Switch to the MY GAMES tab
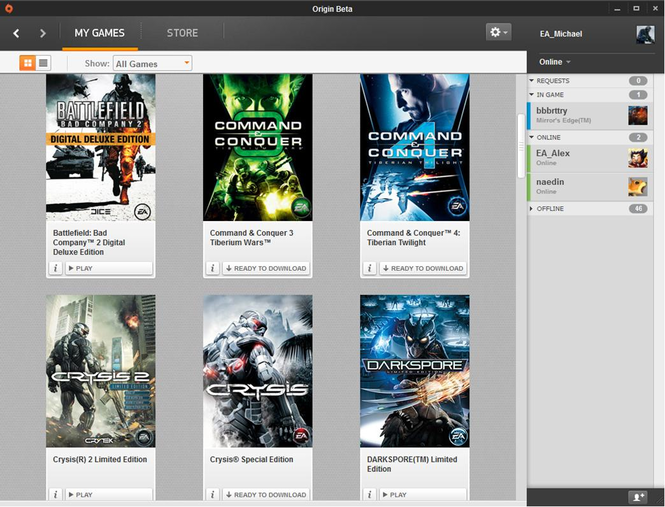 [100, 33]
